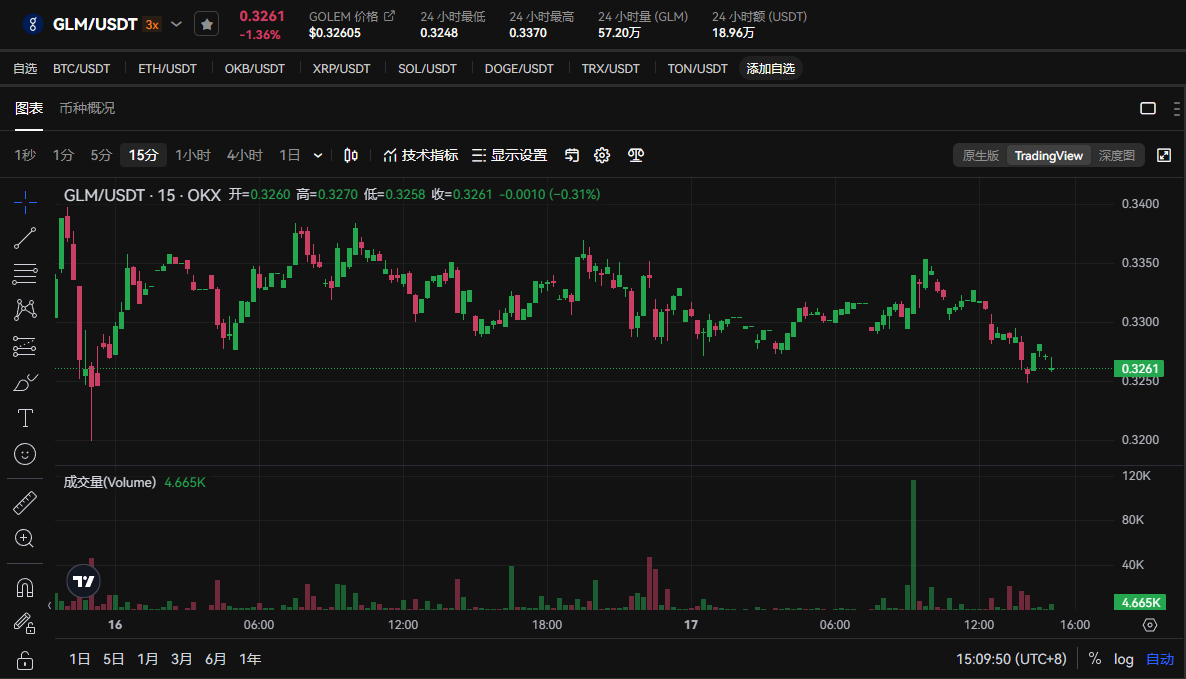Open chart settings gear icon

tap(602, 155)
